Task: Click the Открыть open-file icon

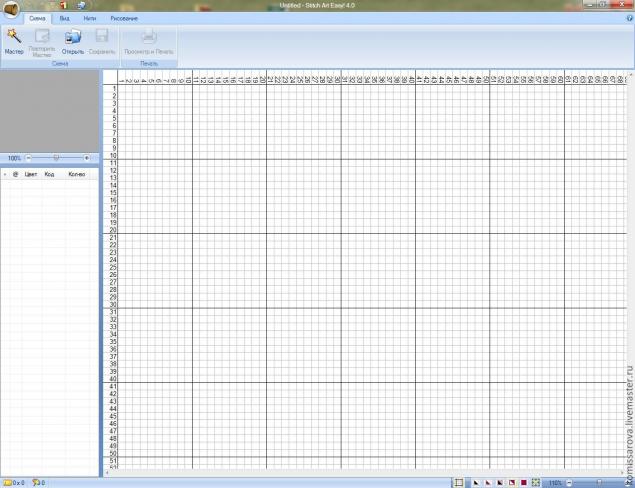Action: click(x=73, y=36)
